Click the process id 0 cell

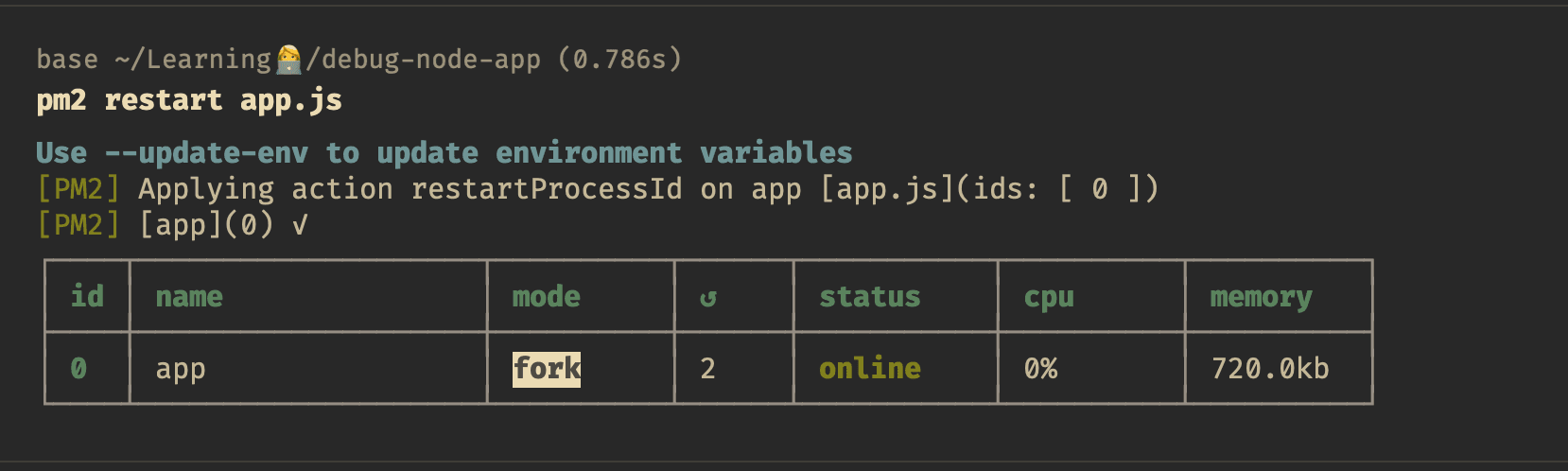(78, 368)
